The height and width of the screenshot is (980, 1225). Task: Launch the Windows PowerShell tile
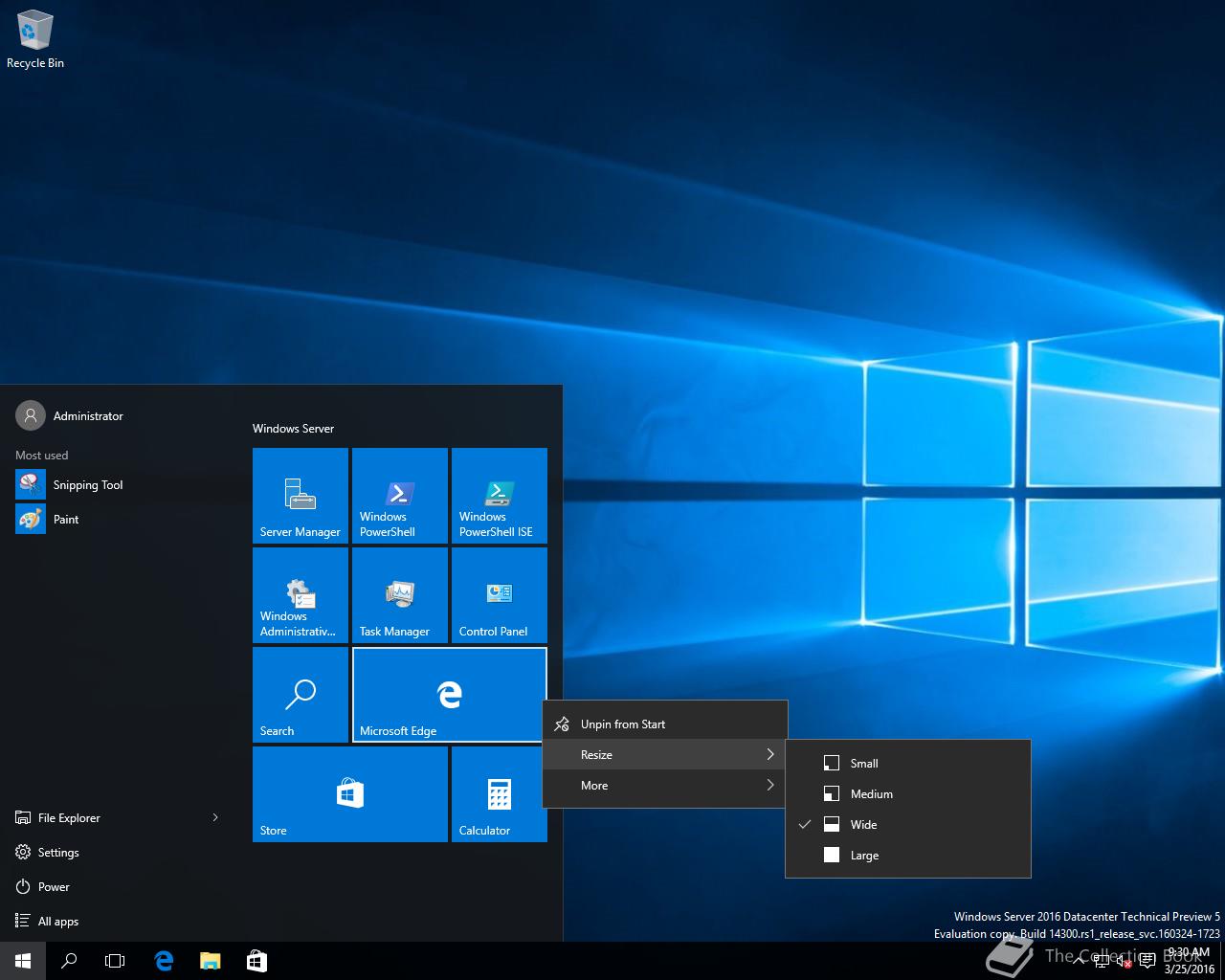click(400, 496)
